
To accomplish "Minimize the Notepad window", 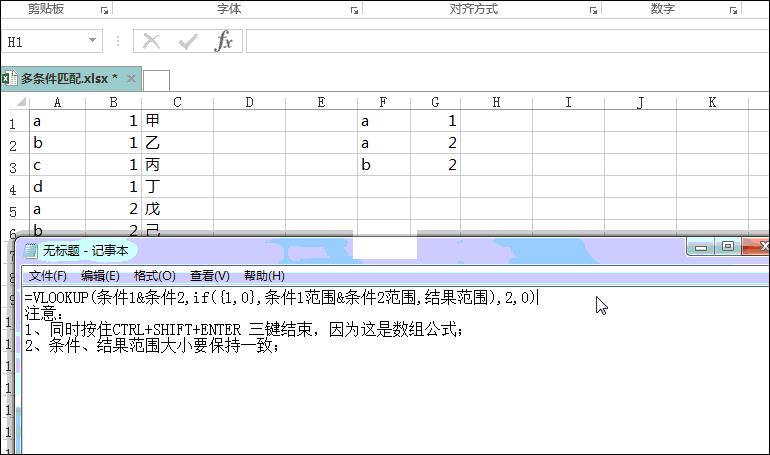I will pyautogui.click(x=701, y=247).
